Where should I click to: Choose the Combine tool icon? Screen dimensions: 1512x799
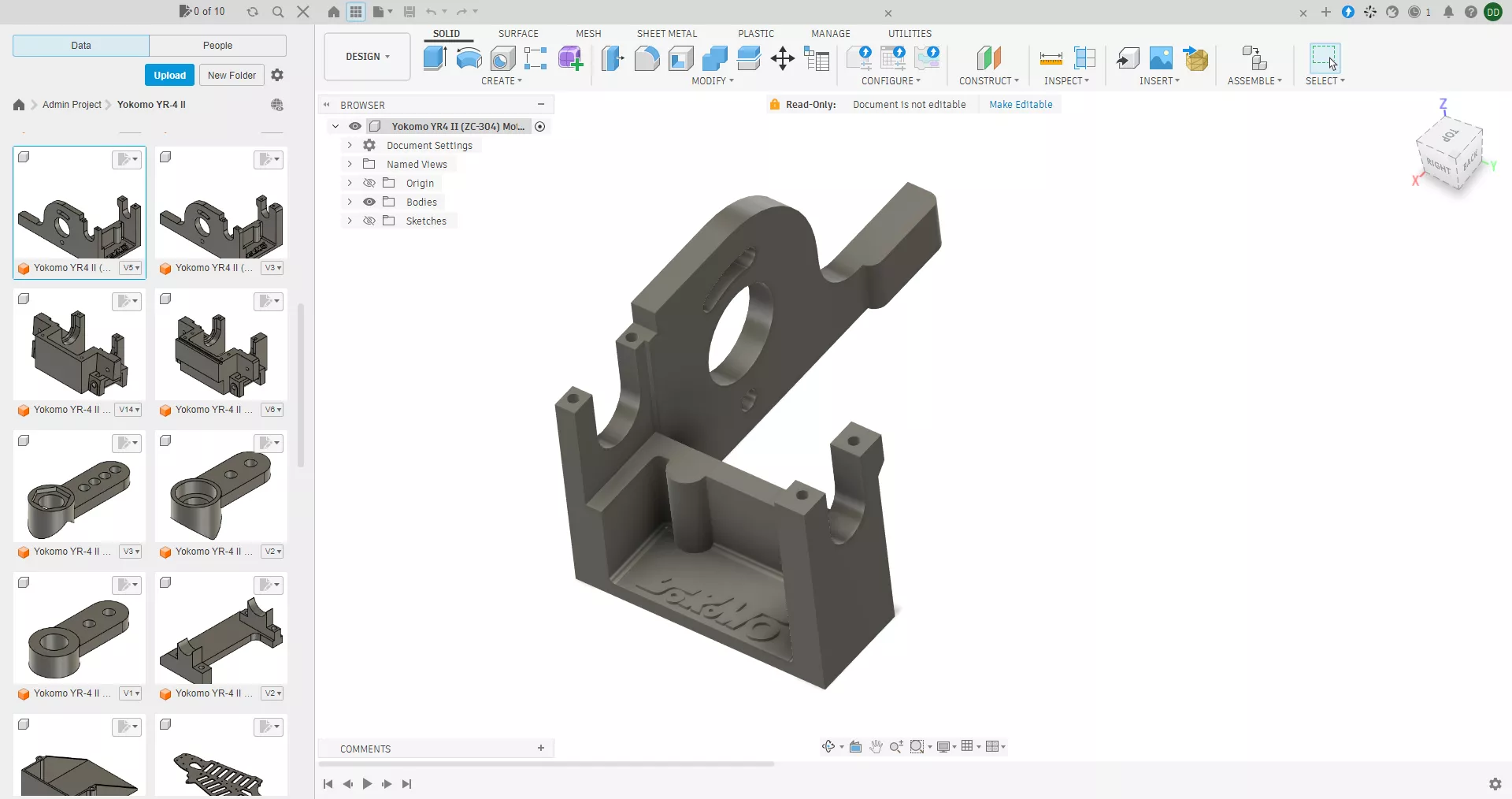pos(714,58)
